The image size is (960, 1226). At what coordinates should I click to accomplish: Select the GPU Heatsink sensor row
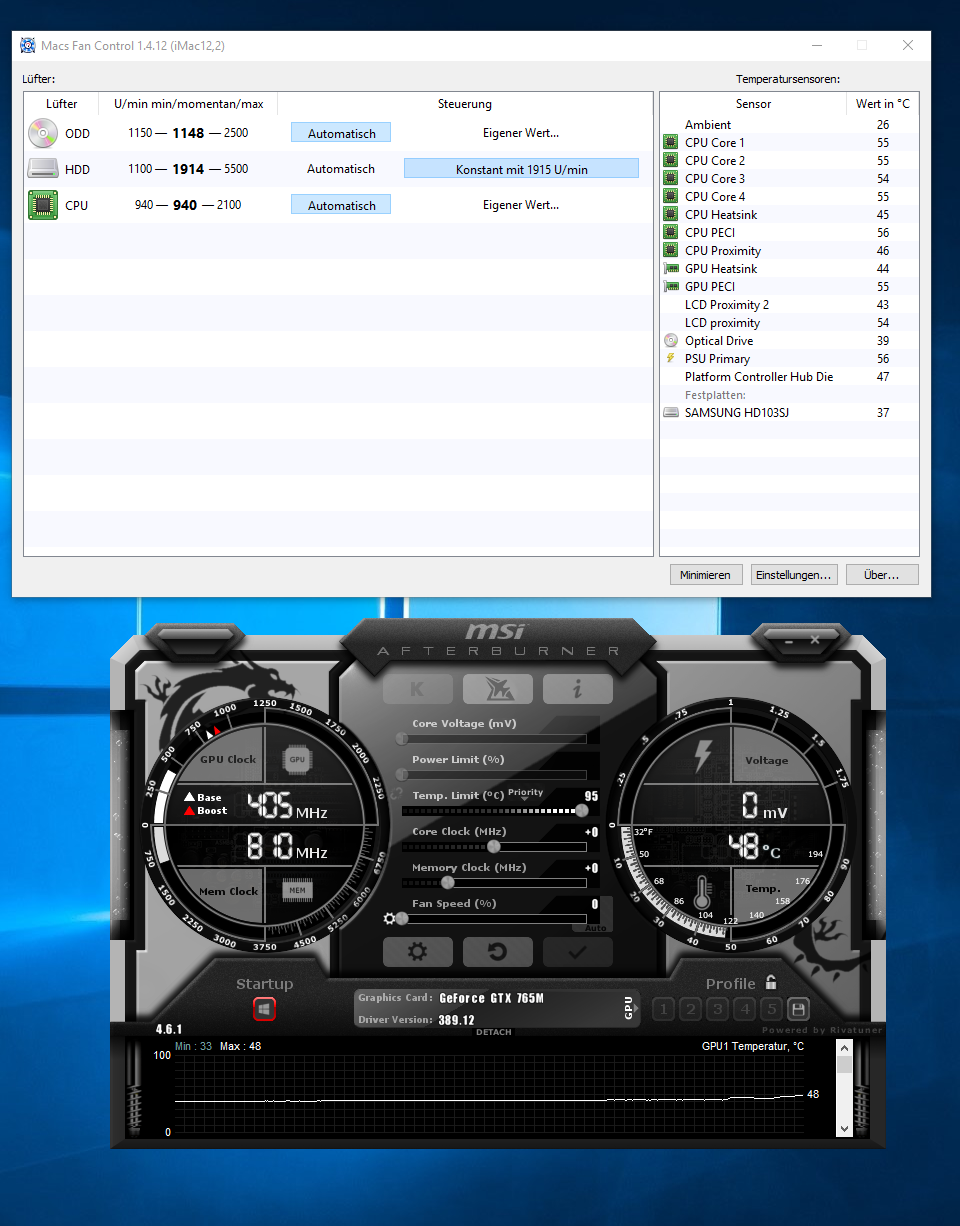tap(789, 269)
